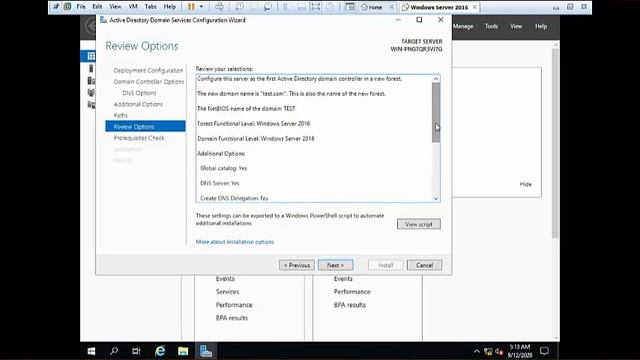Click the VMware pause VM icon
Screen dimensions: 640x360
pyautogui.click(x=191, y=7)
